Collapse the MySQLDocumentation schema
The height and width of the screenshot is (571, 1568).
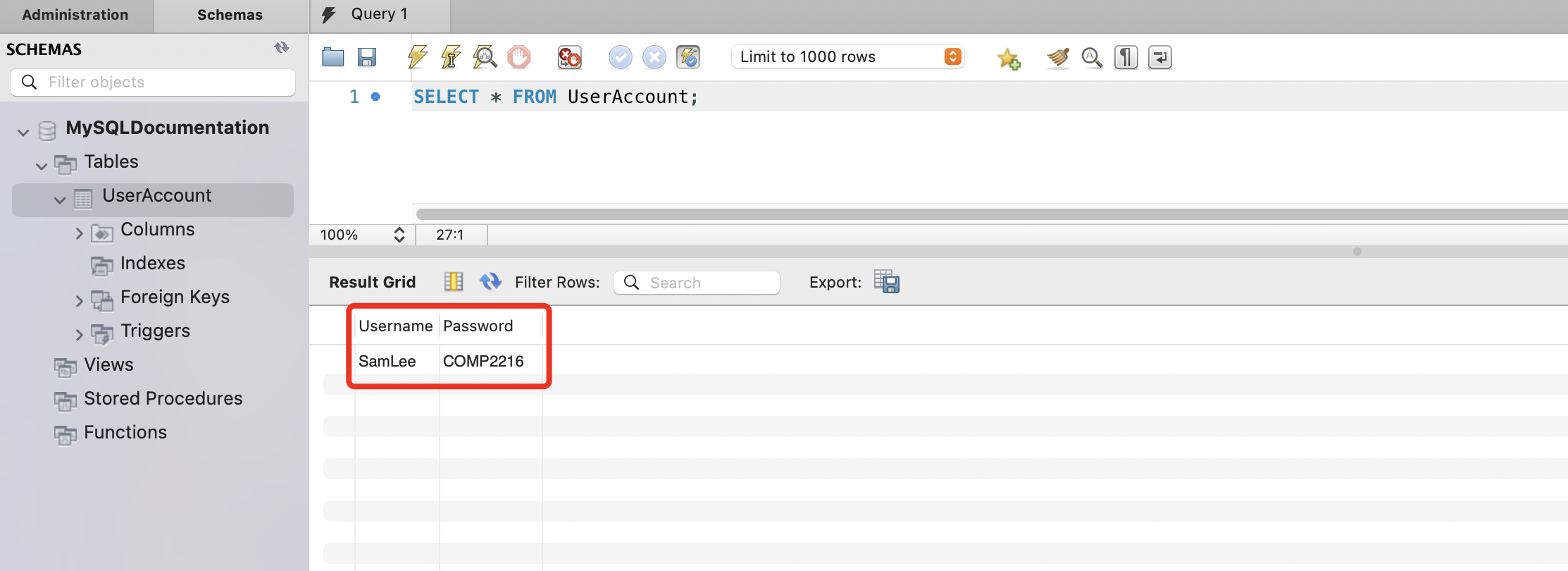click(23, 132)
